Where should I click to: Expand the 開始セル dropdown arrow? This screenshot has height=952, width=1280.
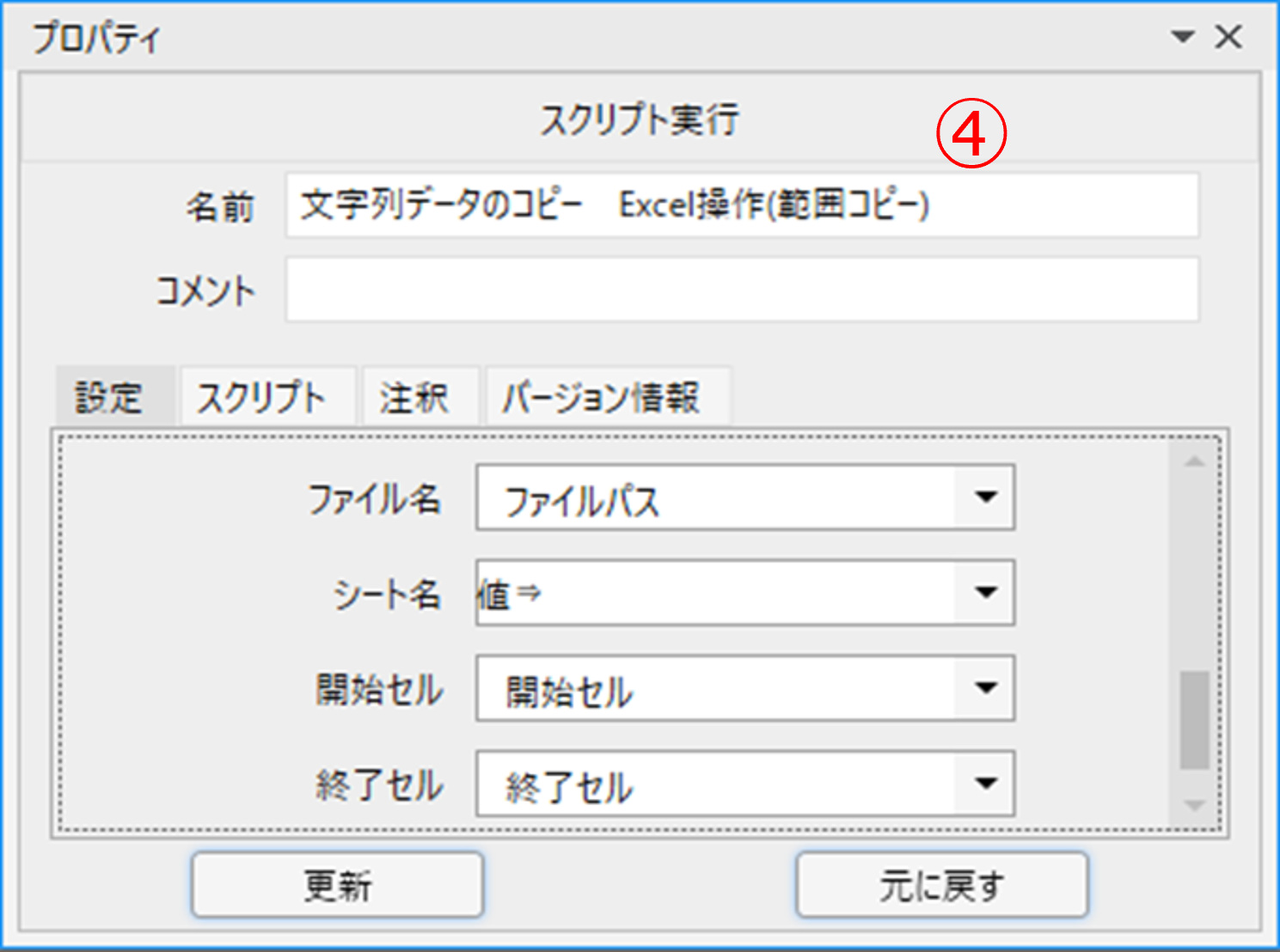(985, 688)
